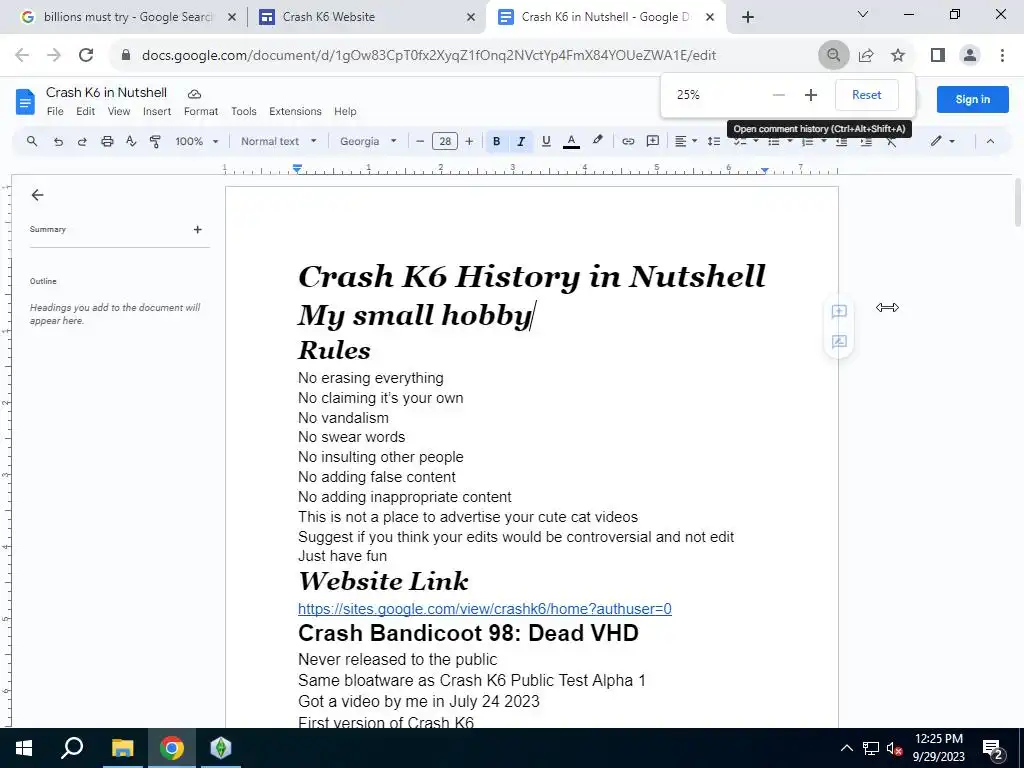Open the Edit menu
Viewport: 1024px width, 768px height.
click(x=86, y=111)
